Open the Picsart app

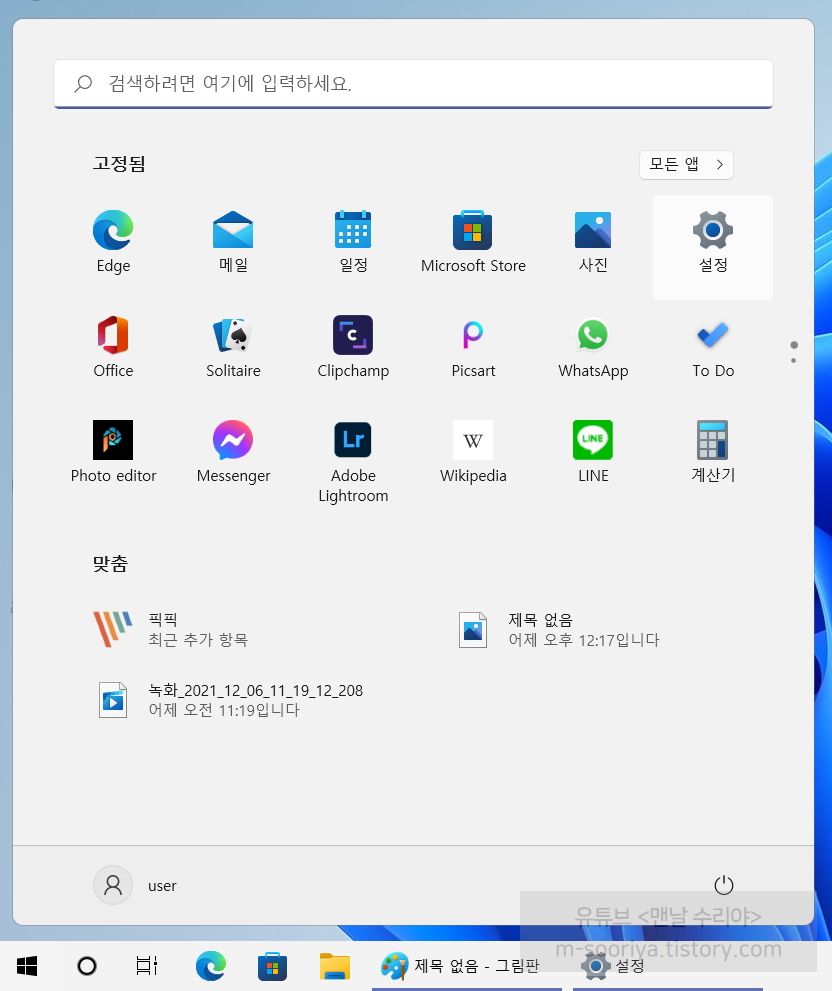point(473,347)
